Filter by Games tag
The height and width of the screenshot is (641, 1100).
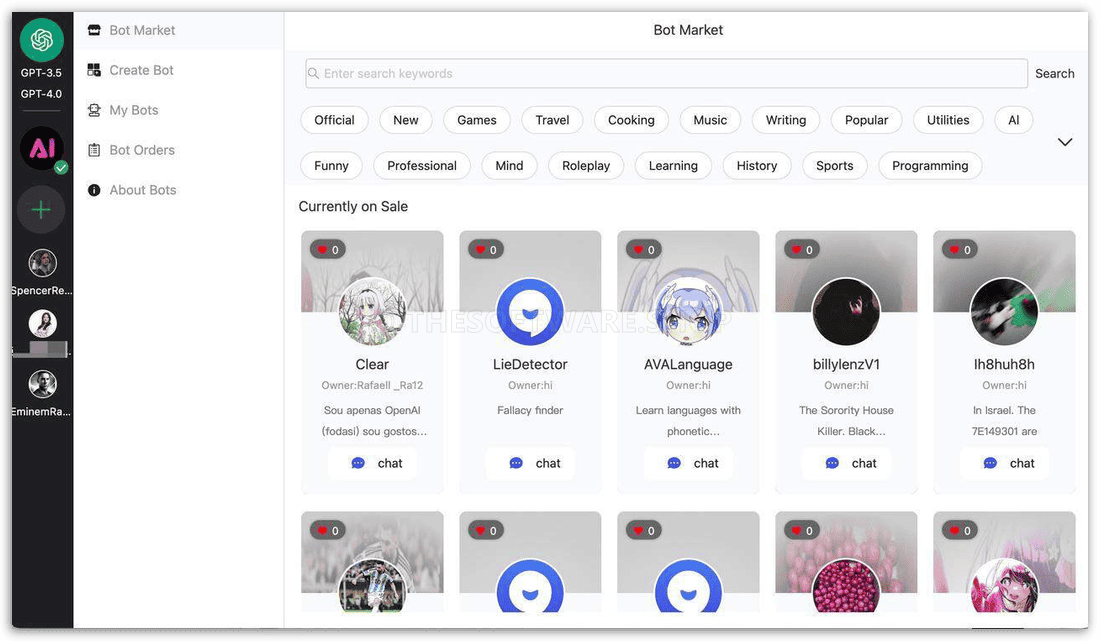[x=476, y=120]
